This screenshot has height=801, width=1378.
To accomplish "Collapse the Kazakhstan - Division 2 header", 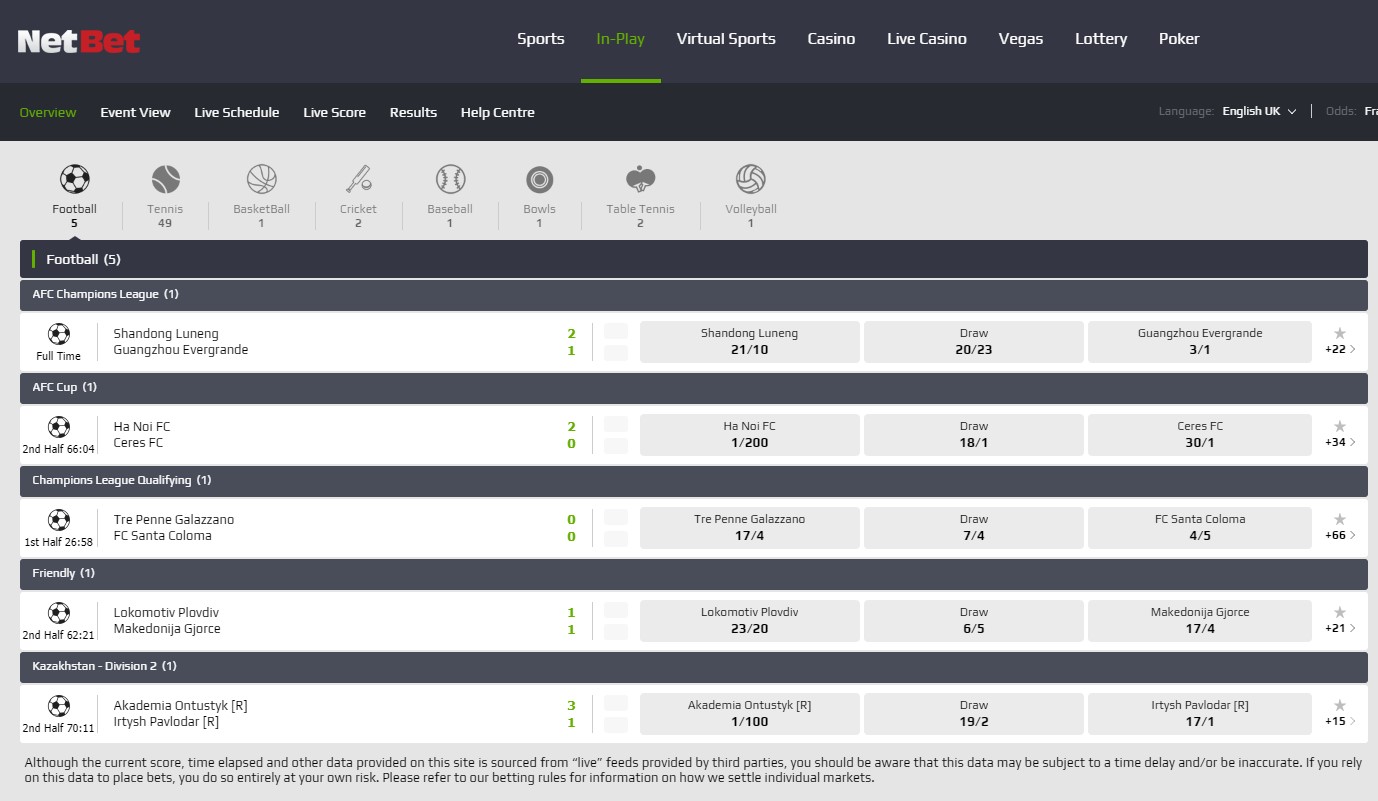I will (x=694, y=667).
